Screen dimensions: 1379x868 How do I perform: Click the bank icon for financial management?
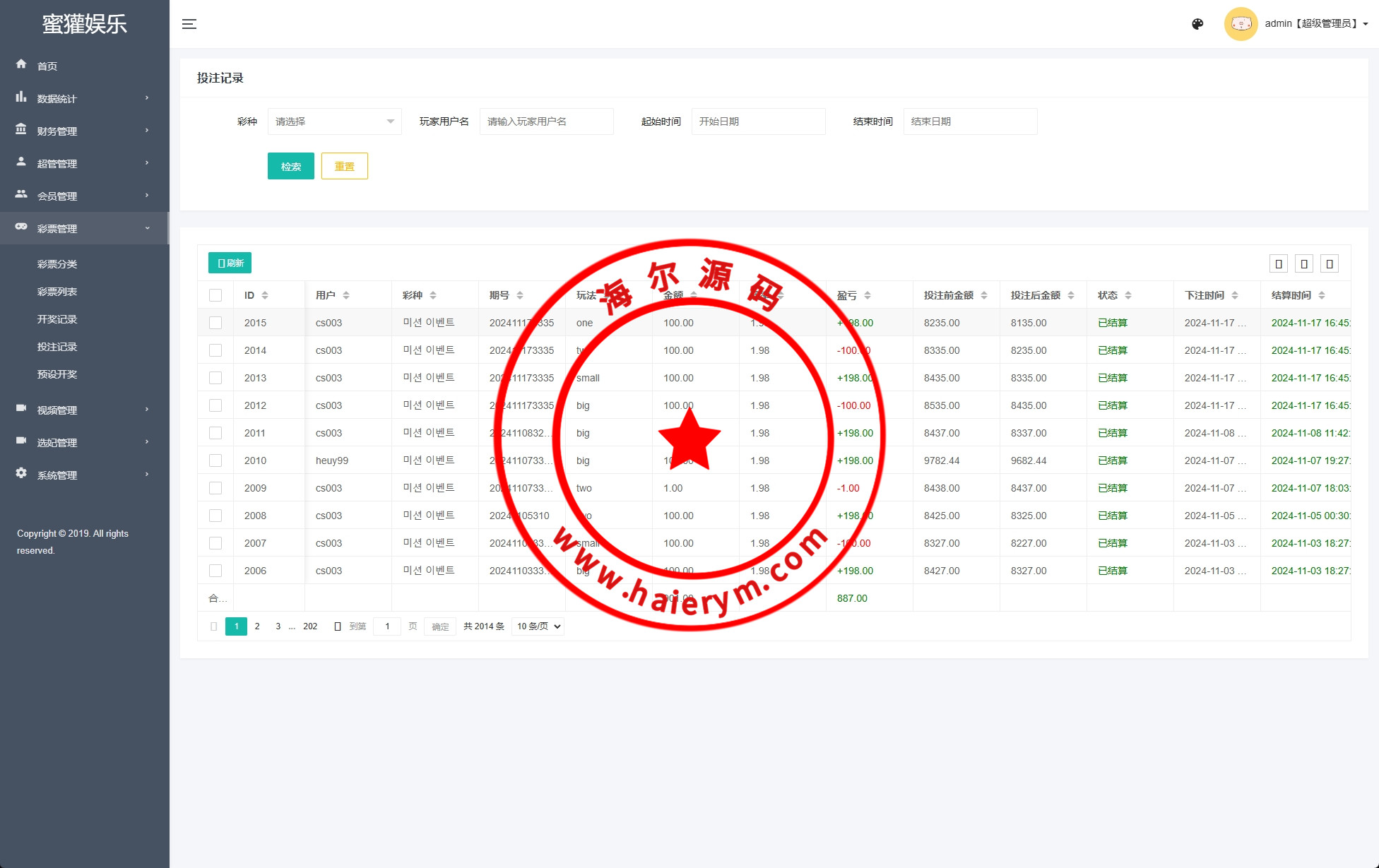tap(21, 130)
